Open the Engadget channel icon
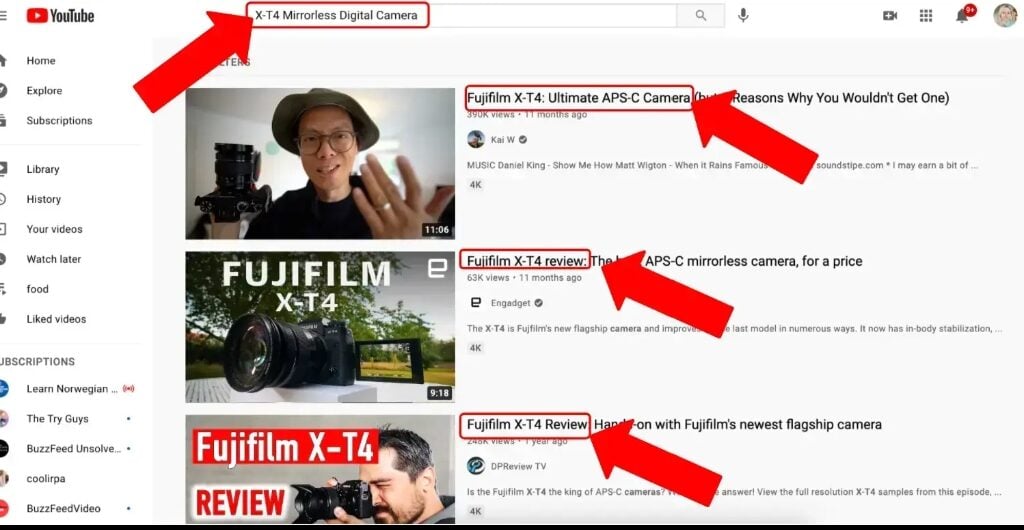This screenshot has width=1024, height=530. click(x=476, y=303)
